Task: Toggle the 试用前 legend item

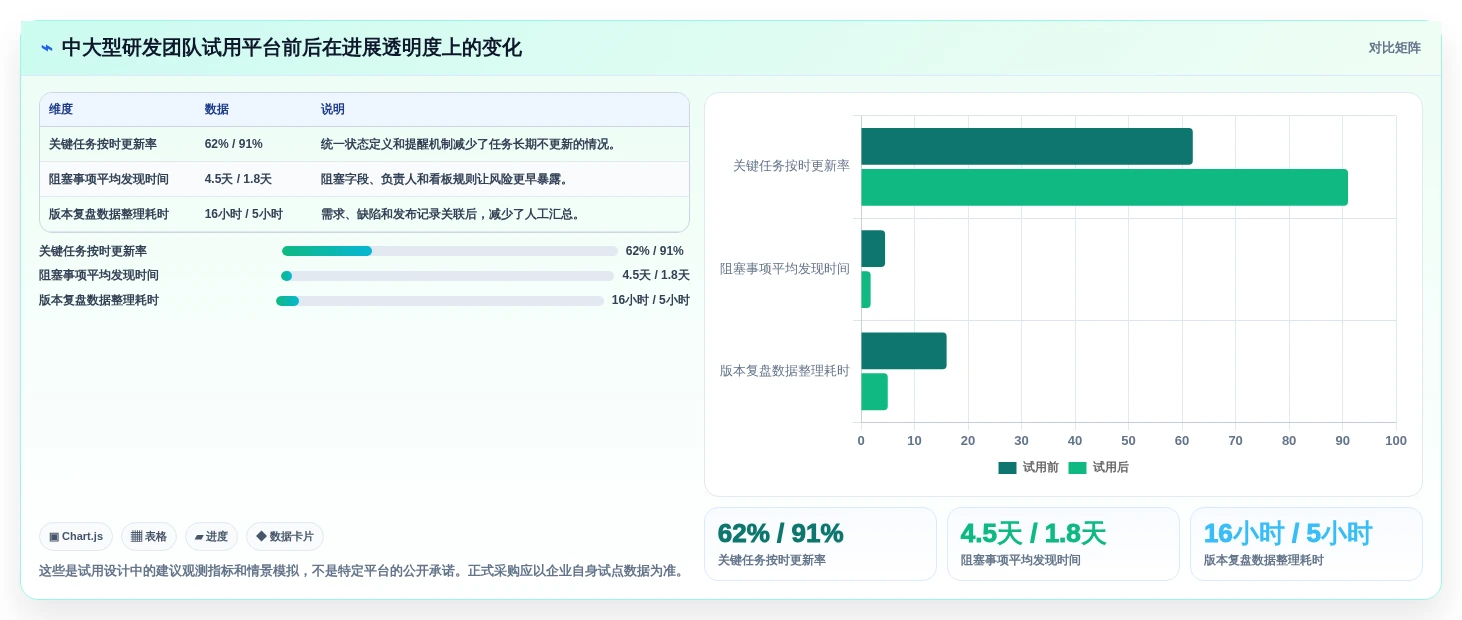Action: [x=1028, y=467]
